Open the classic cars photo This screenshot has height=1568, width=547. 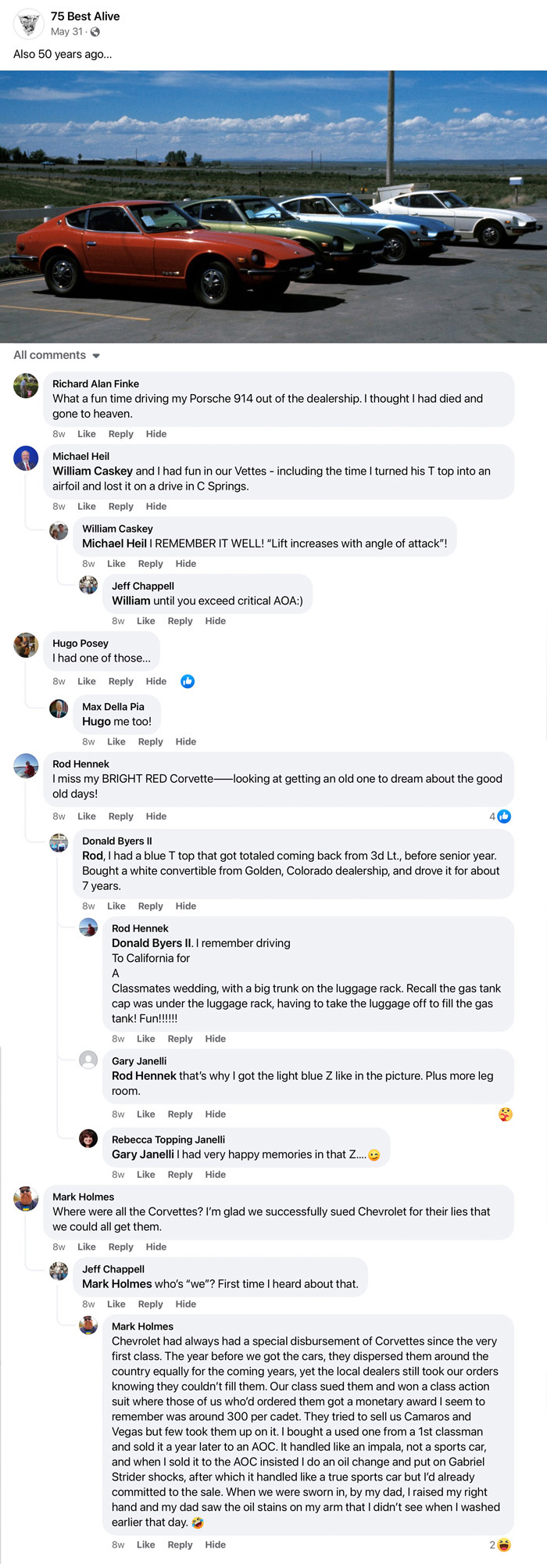tap(273, 206)
